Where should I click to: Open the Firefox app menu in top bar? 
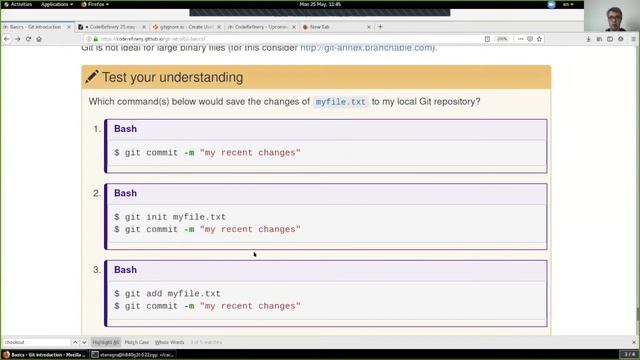coord(95,4)
